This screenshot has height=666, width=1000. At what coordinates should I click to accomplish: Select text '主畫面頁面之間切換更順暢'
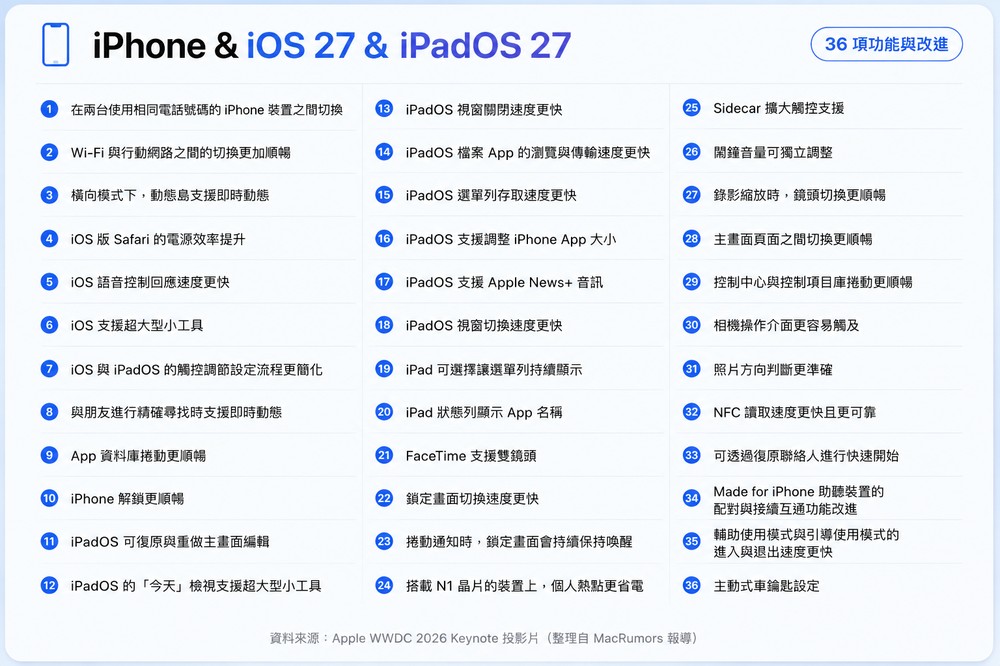click(x=793, y=239)
